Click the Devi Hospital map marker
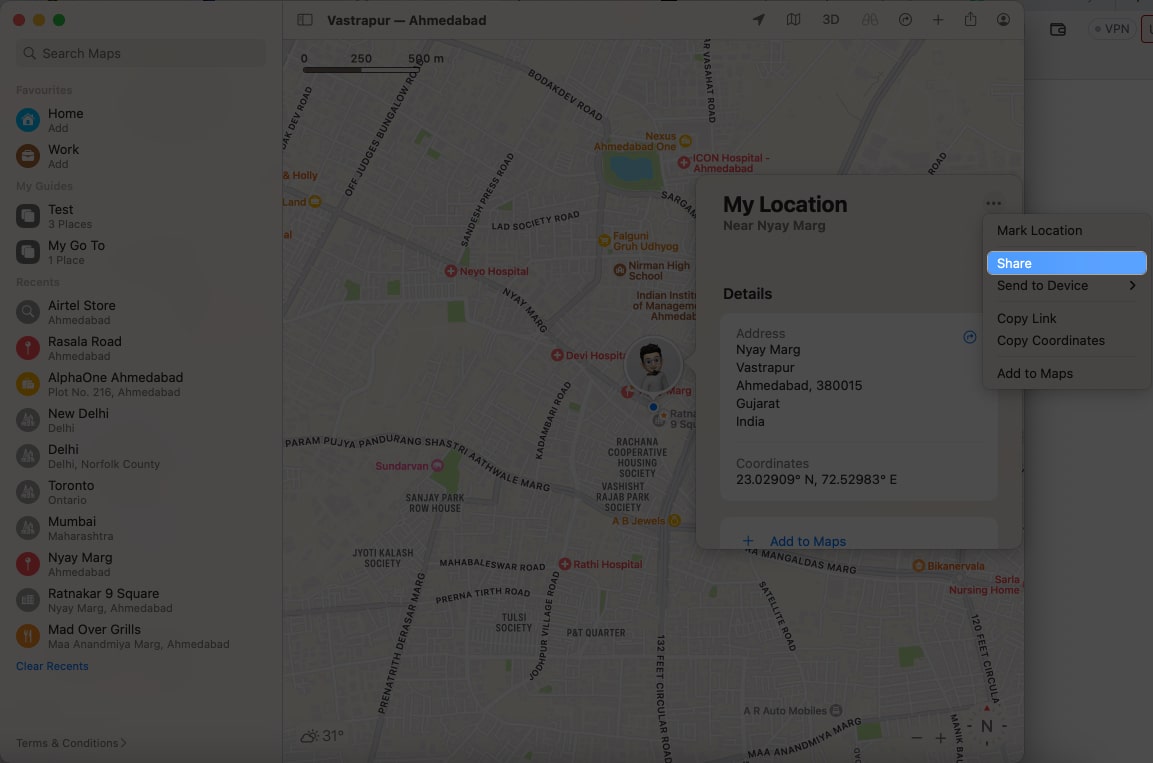Viewport: 1153px width, 763px height. click(x=557, y=355)
